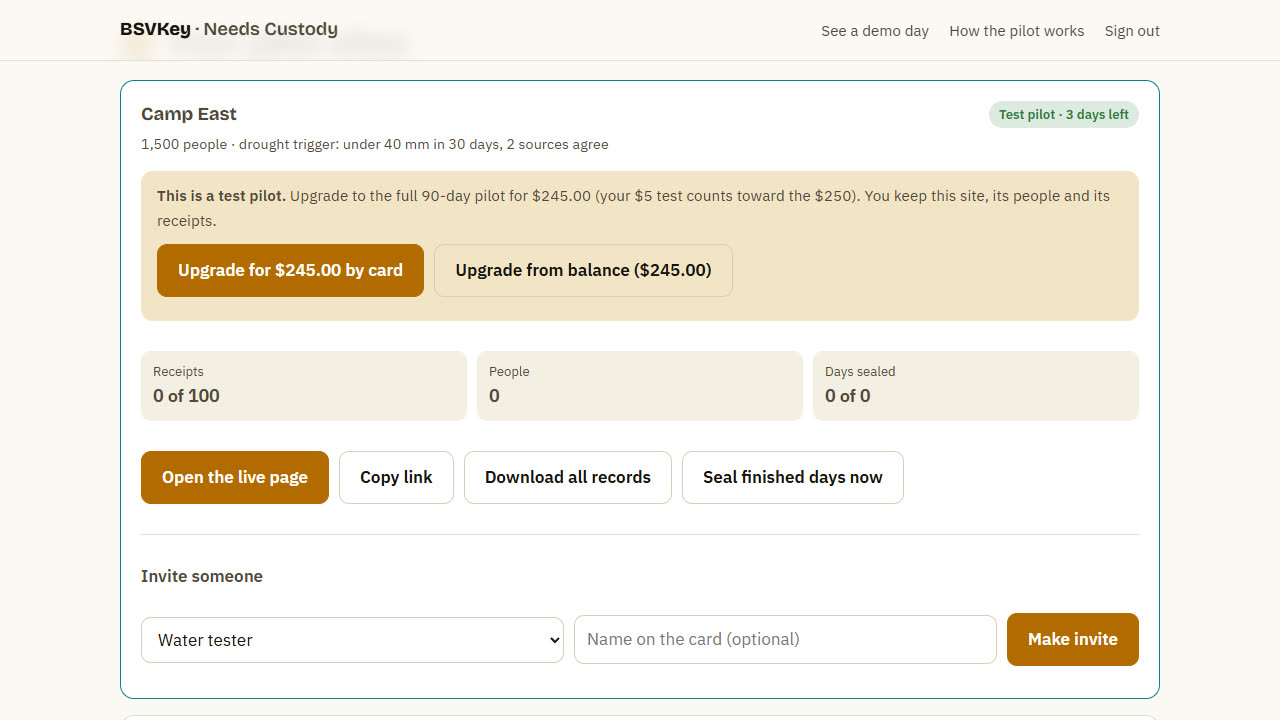Make invite for the selected role
1280x720 pixels.
tap(1073, 639)
